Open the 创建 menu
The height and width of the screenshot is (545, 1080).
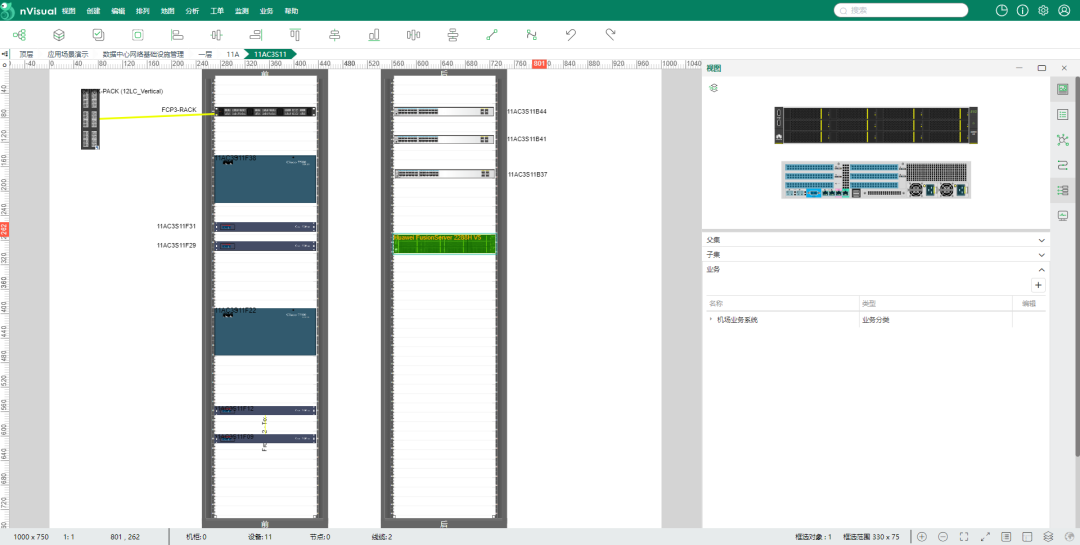tap(93, 11)
